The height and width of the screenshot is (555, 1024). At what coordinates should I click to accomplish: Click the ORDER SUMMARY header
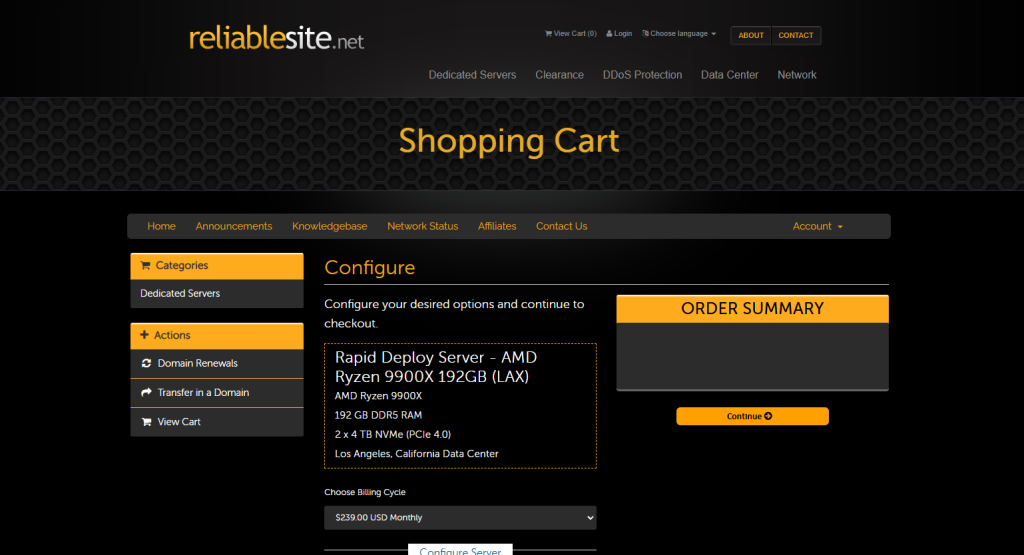pos(752,308)
